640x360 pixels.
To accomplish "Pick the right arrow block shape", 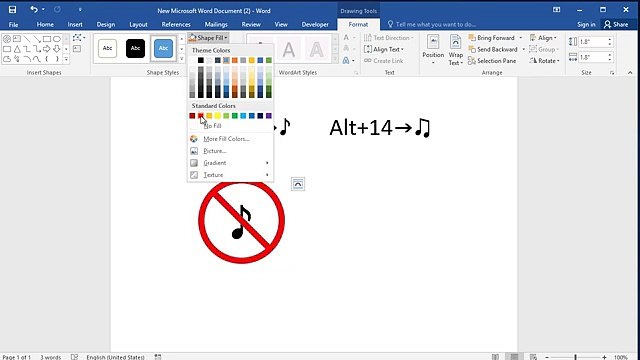I will tap(47, 49).
